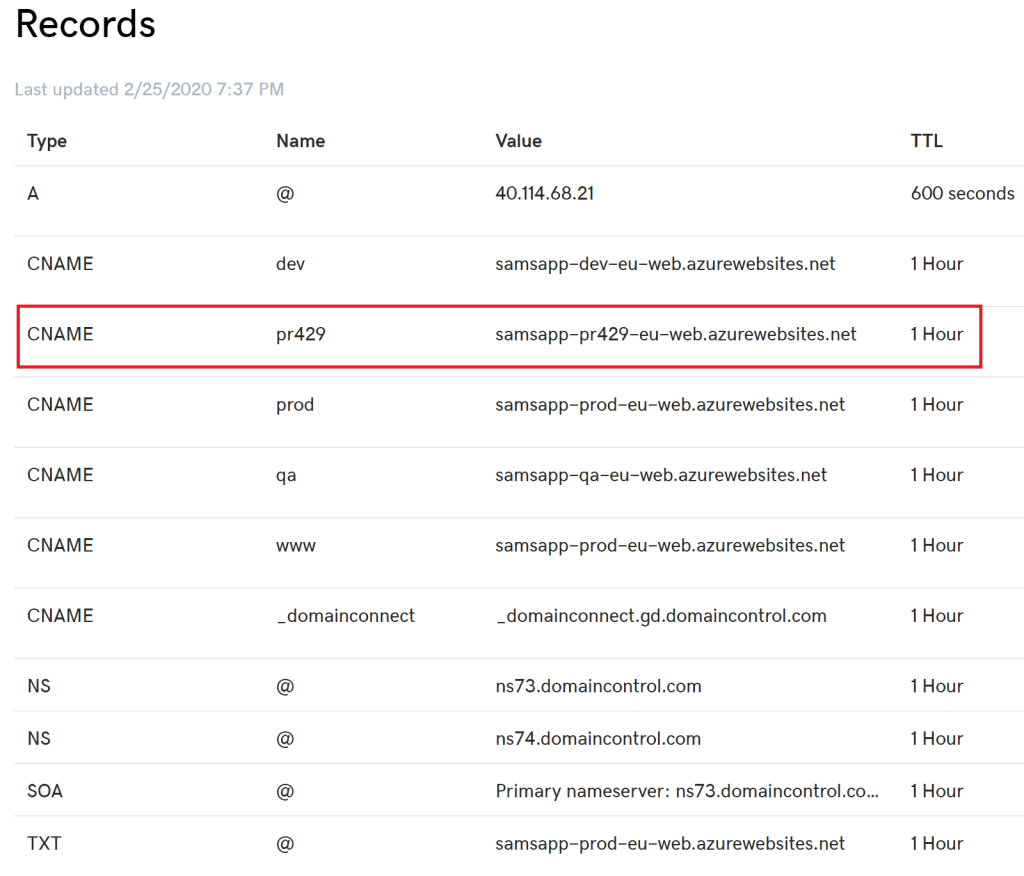Click the samsapp-qa-eu-web.azurewebsites.net value
This screenshot has width=1024, height=876.
coord(661,475)
